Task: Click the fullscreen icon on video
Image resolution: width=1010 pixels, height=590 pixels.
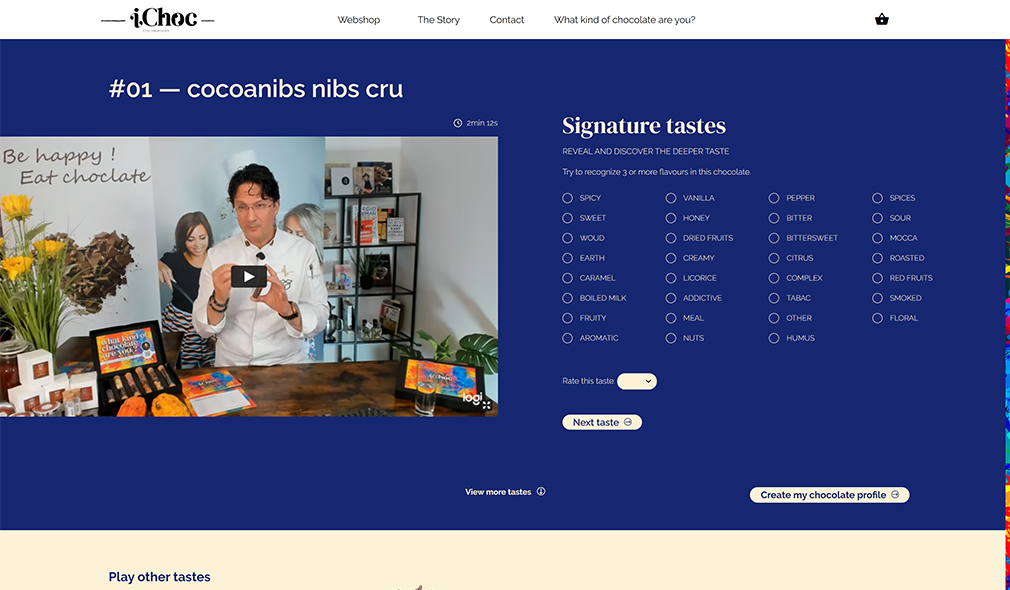Action: [x=486, y=405]
